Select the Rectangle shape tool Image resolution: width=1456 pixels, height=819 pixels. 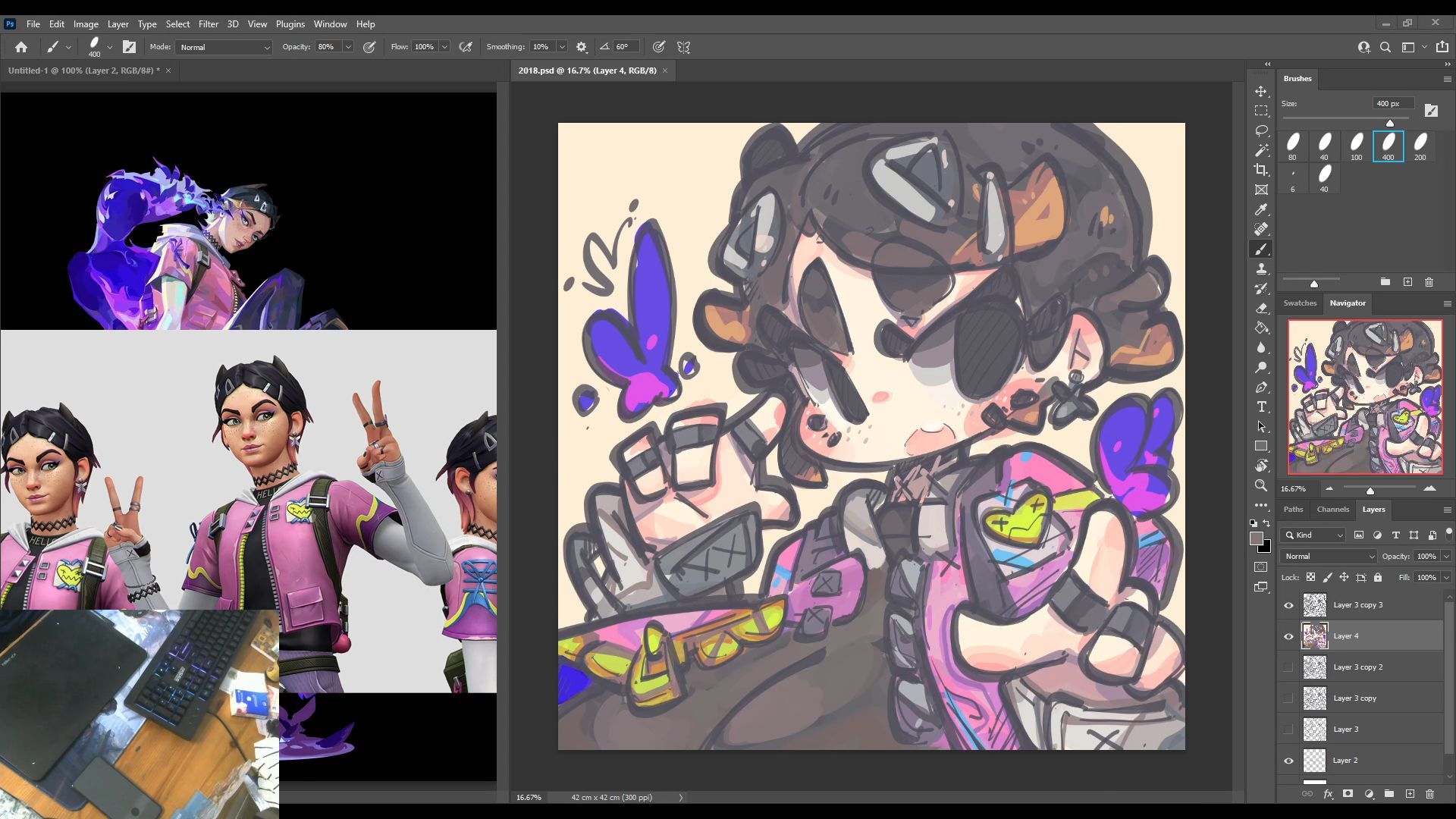[x=1261, y=446]
